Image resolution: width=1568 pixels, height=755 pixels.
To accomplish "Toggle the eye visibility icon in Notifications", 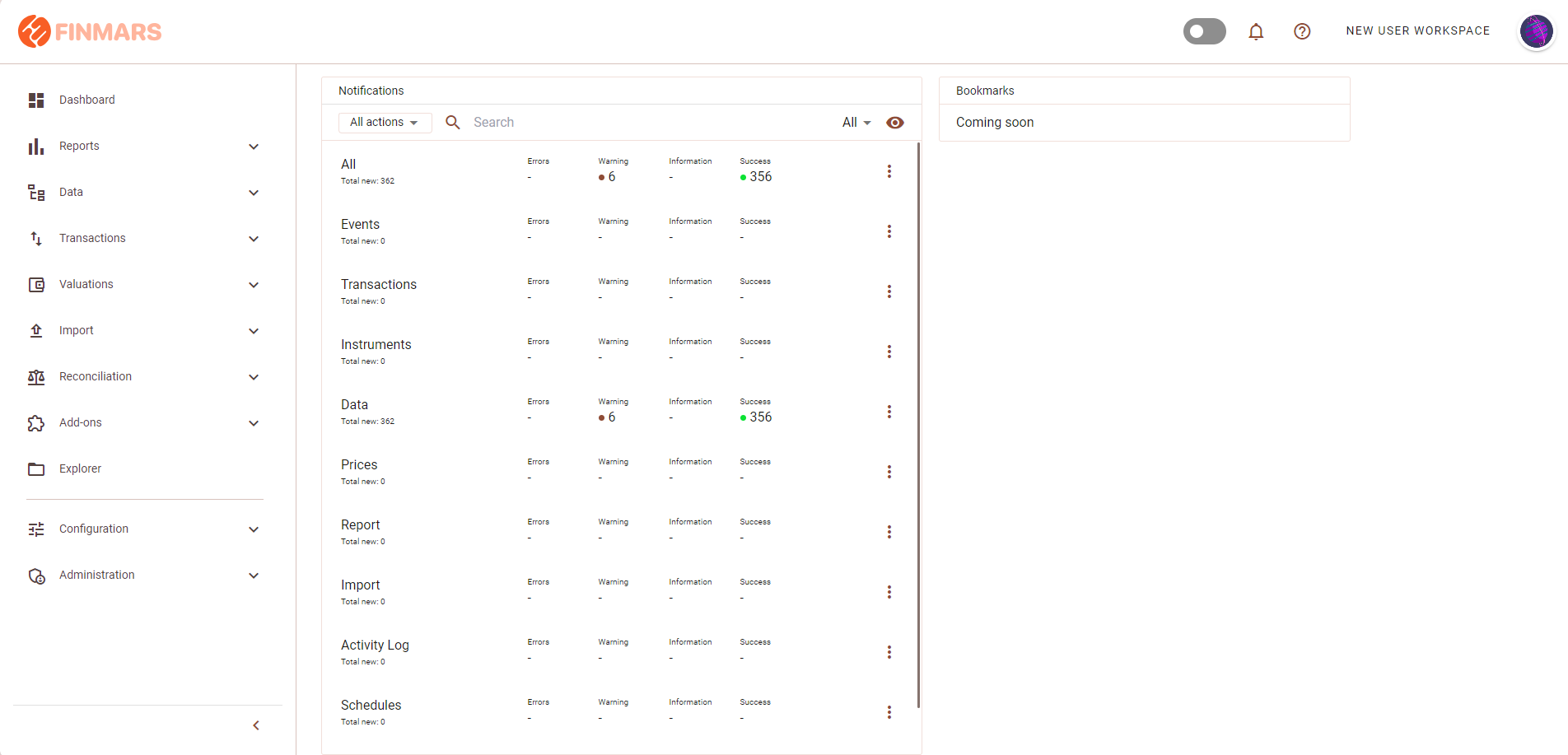I will 895,123.
